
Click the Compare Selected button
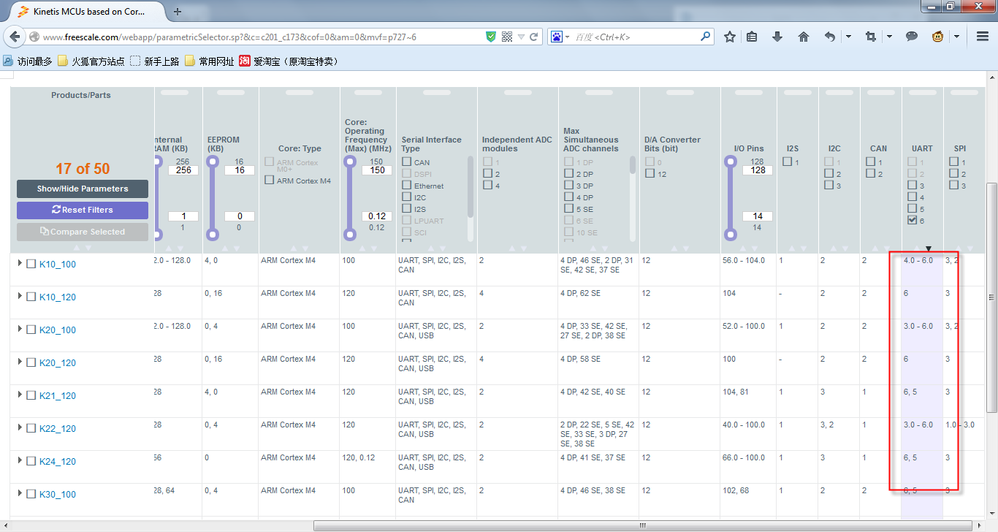tap(82, 232)
